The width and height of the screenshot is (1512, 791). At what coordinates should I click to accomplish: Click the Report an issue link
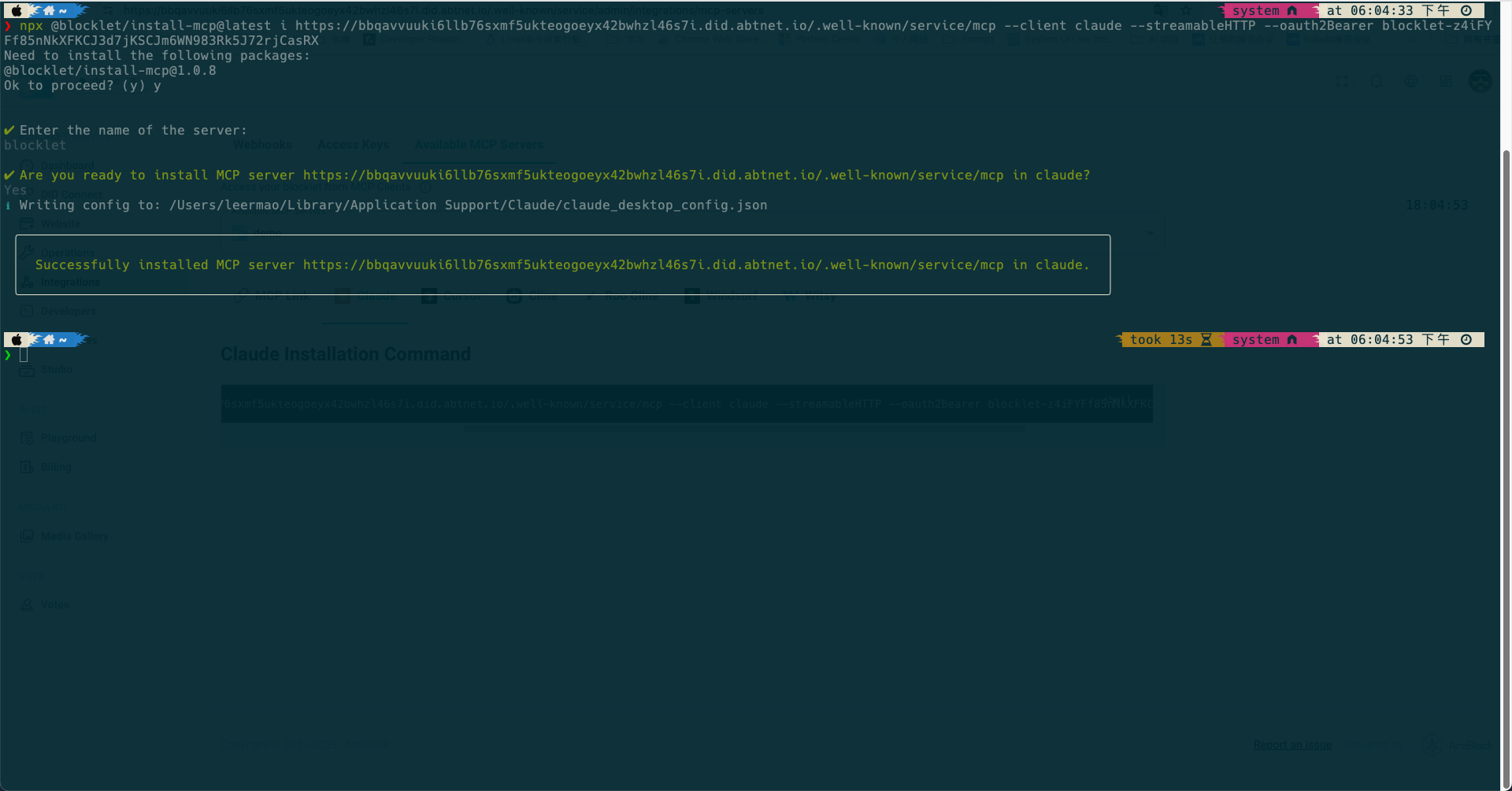point(1292,745)
